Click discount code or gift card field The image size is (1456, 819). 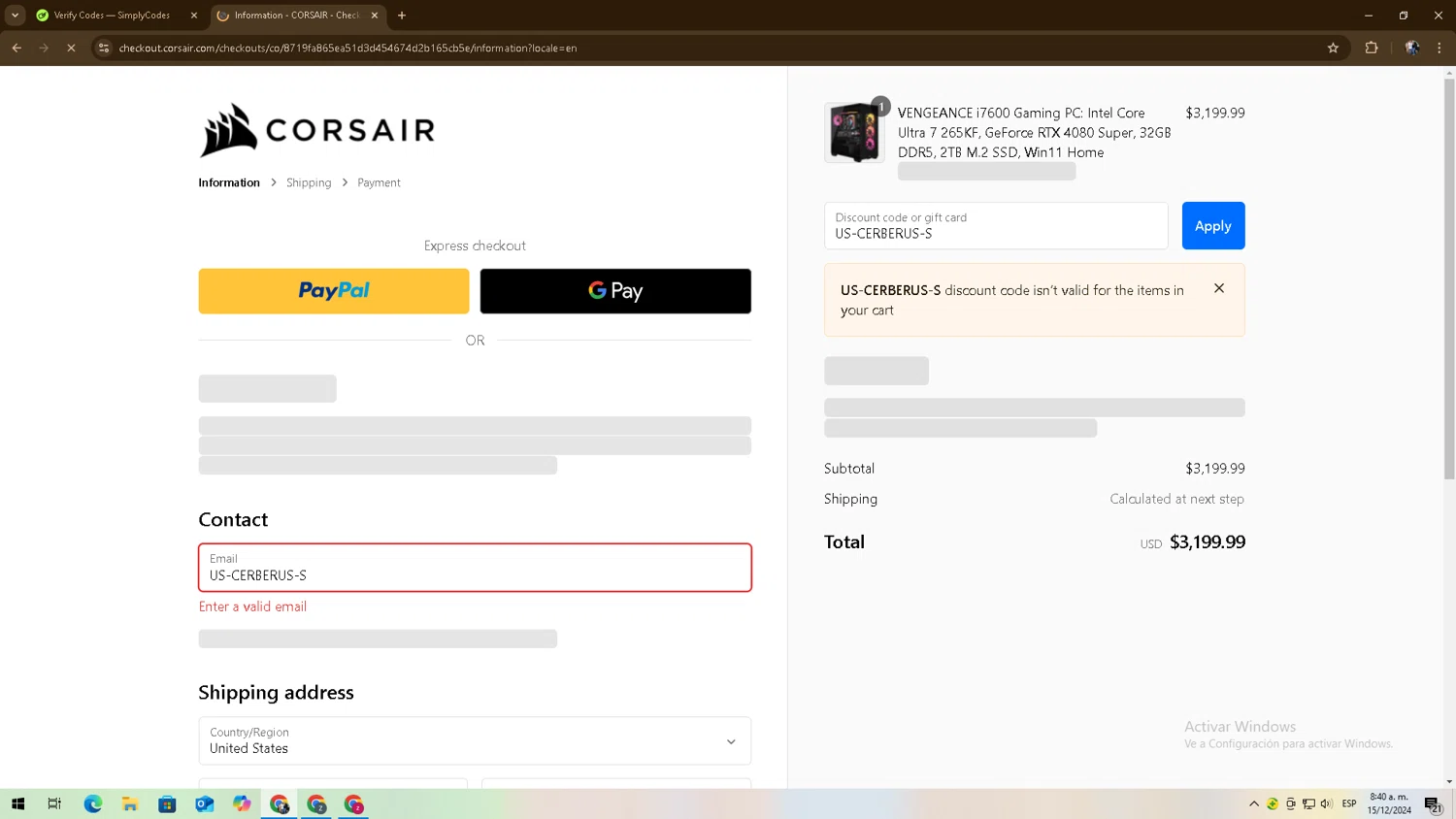tap(996, 226)
